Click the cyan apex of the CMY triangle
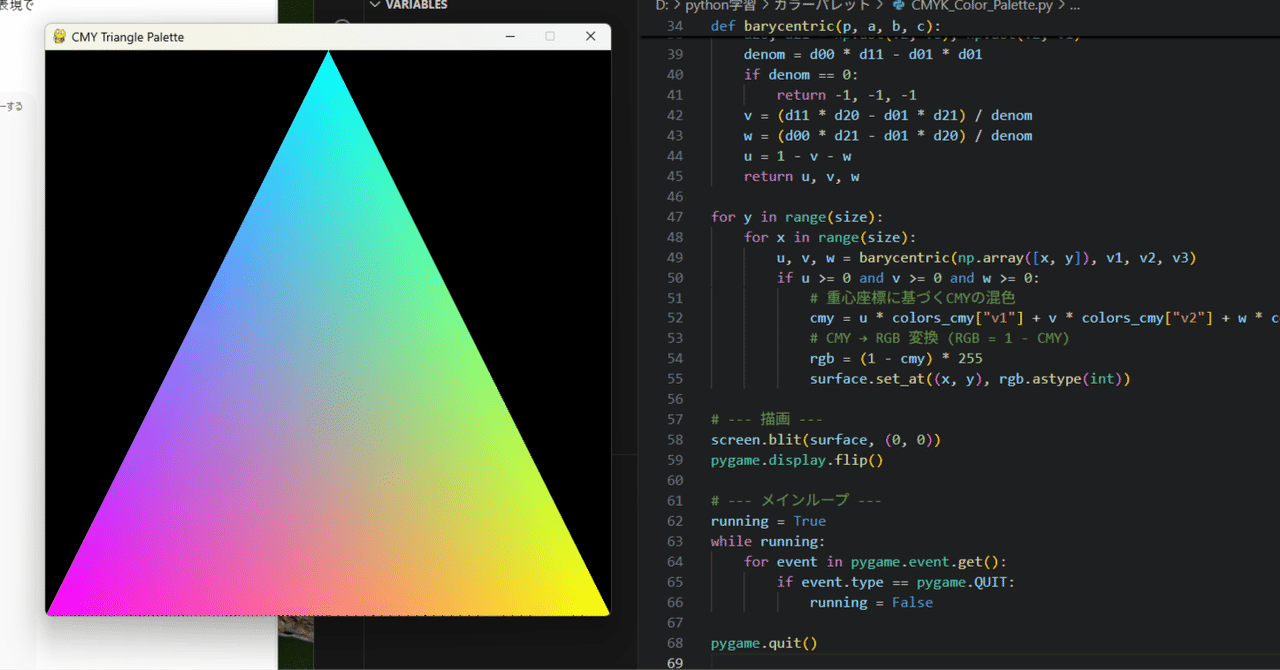This screenshot has width=1280, height=670. click(327, 60)
